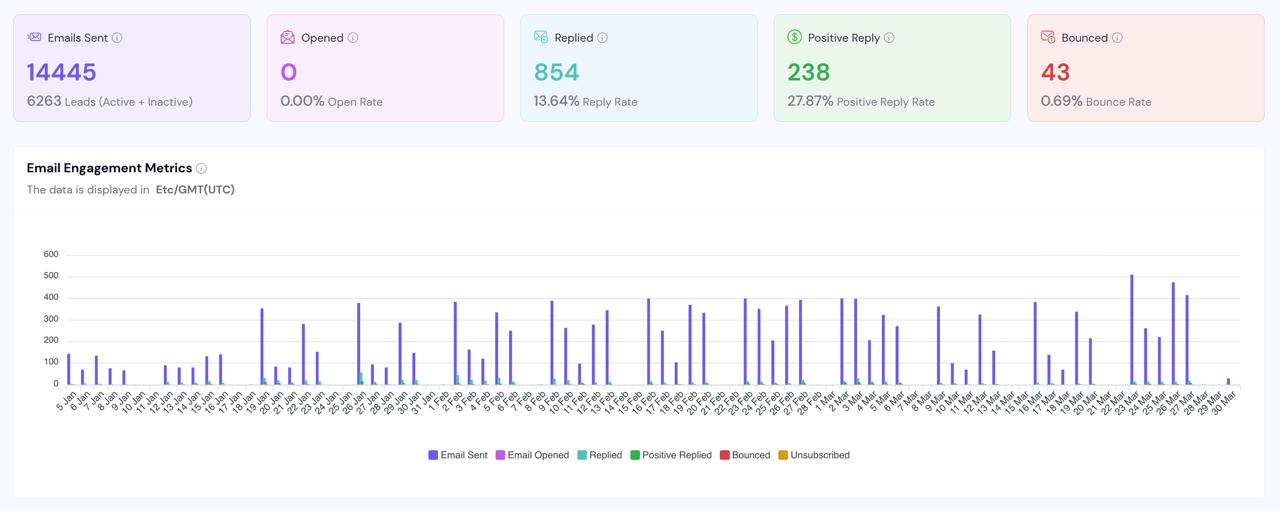Click the 14445 emails sent count

coord(62,72)
